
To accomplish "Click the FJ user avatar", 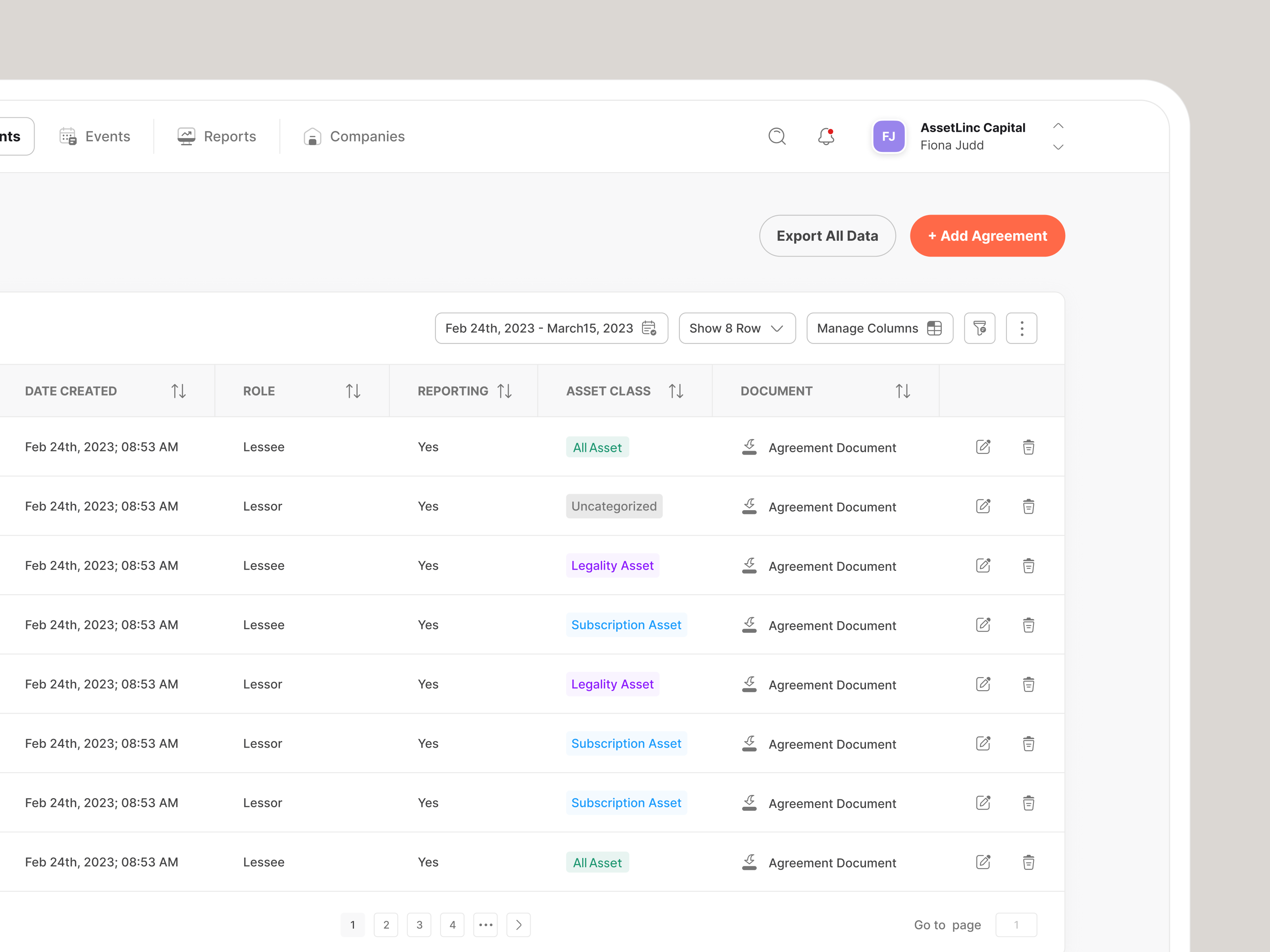I will point(888,136).
